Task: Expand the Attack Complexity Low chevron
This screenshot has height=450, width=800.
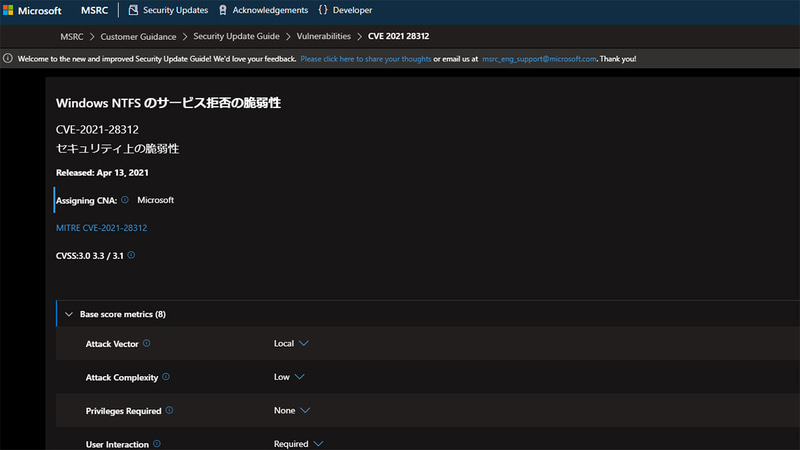Action: coord(299,377)
